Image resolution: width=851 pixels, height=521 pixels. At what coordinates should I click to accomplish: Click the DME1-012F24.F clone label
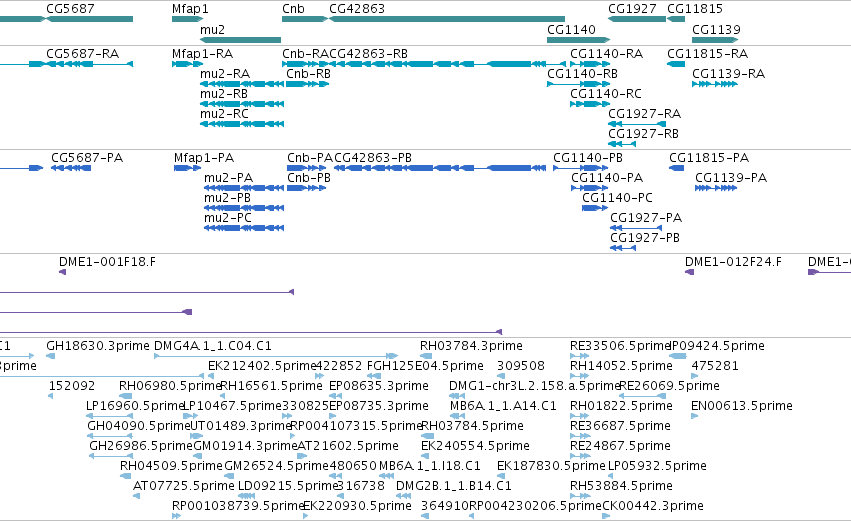(733, 262)
